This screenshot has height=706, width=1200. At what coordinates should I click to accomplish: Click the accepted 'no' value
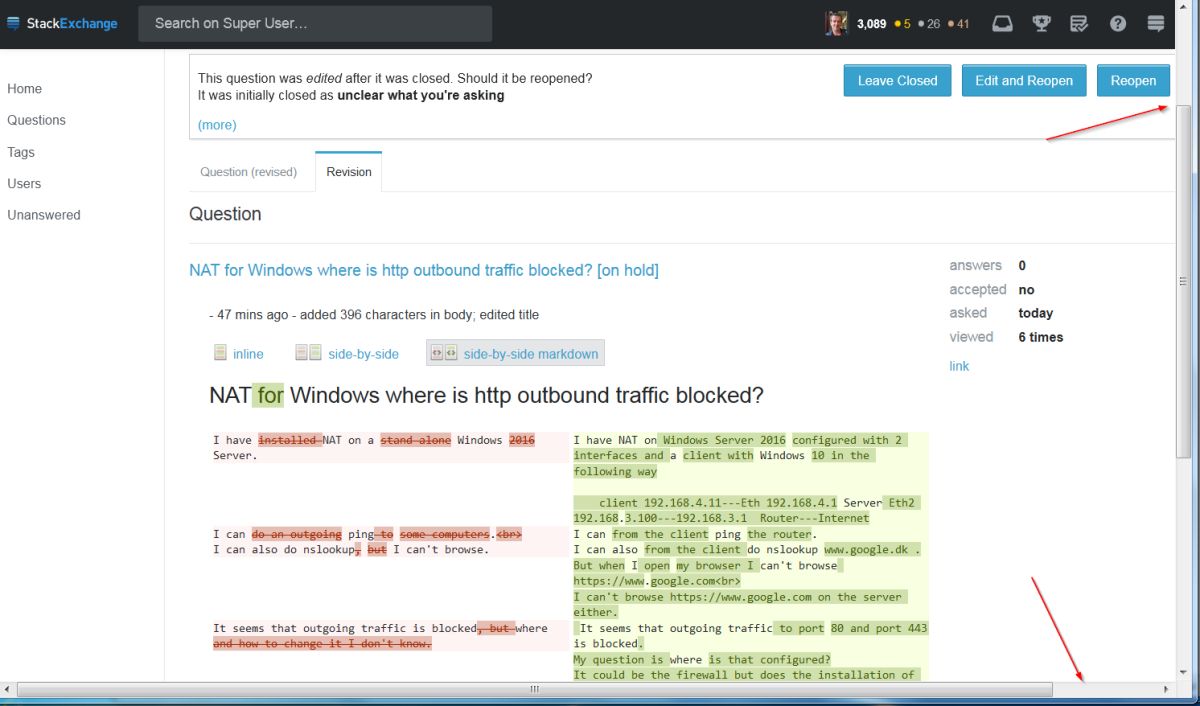pyautogui.click(x=1026, y=290)
